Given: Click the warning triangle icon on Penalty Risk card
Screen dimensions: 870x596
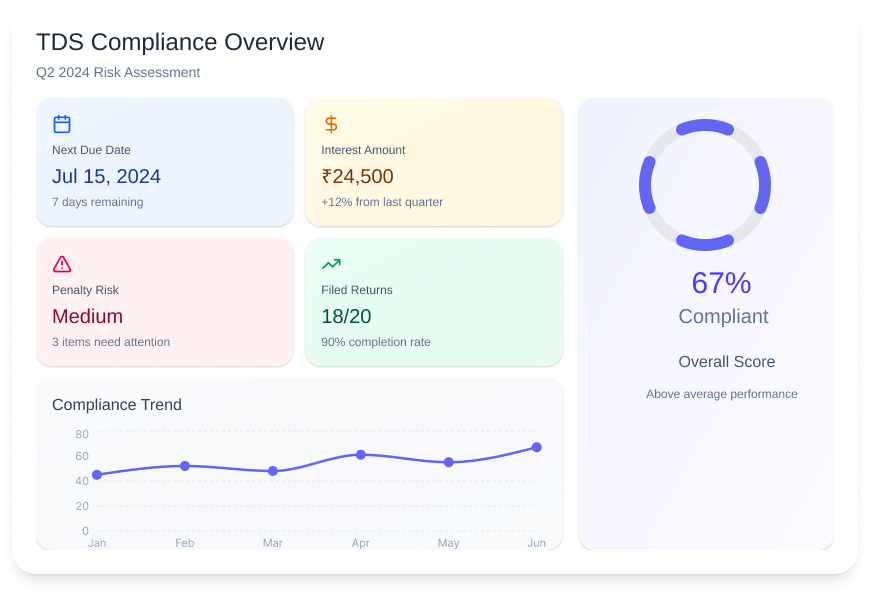Looking at the screenshot, I should pyautogui.click(x=62, y=264).
